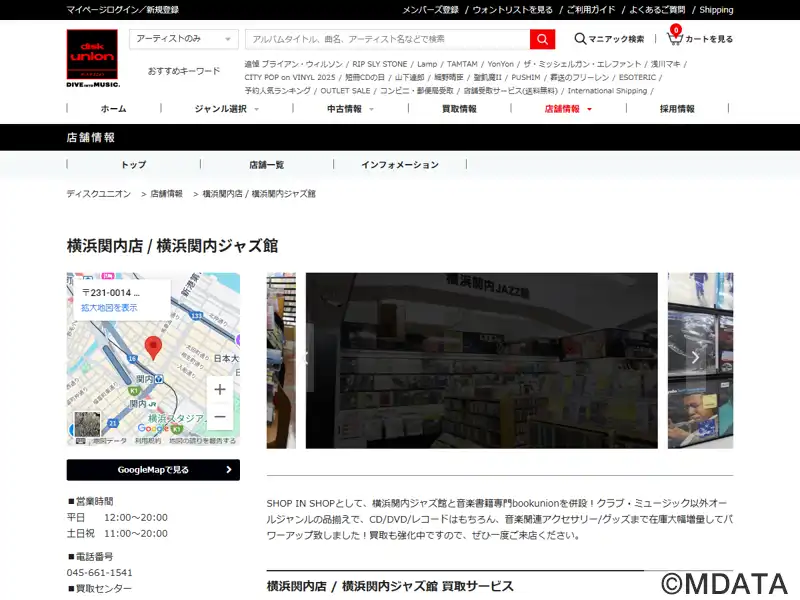800x600 pixels.
Task: Click the red search magnifier button
Action: (x=542, y=39)
